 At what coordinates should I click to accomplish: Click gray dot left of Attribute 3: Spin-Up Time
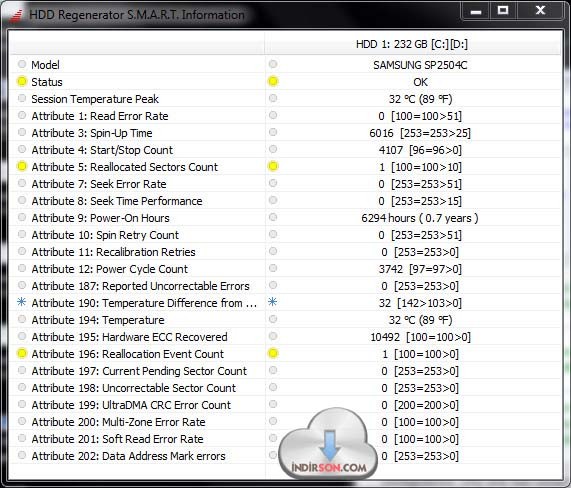click(22, 132)
